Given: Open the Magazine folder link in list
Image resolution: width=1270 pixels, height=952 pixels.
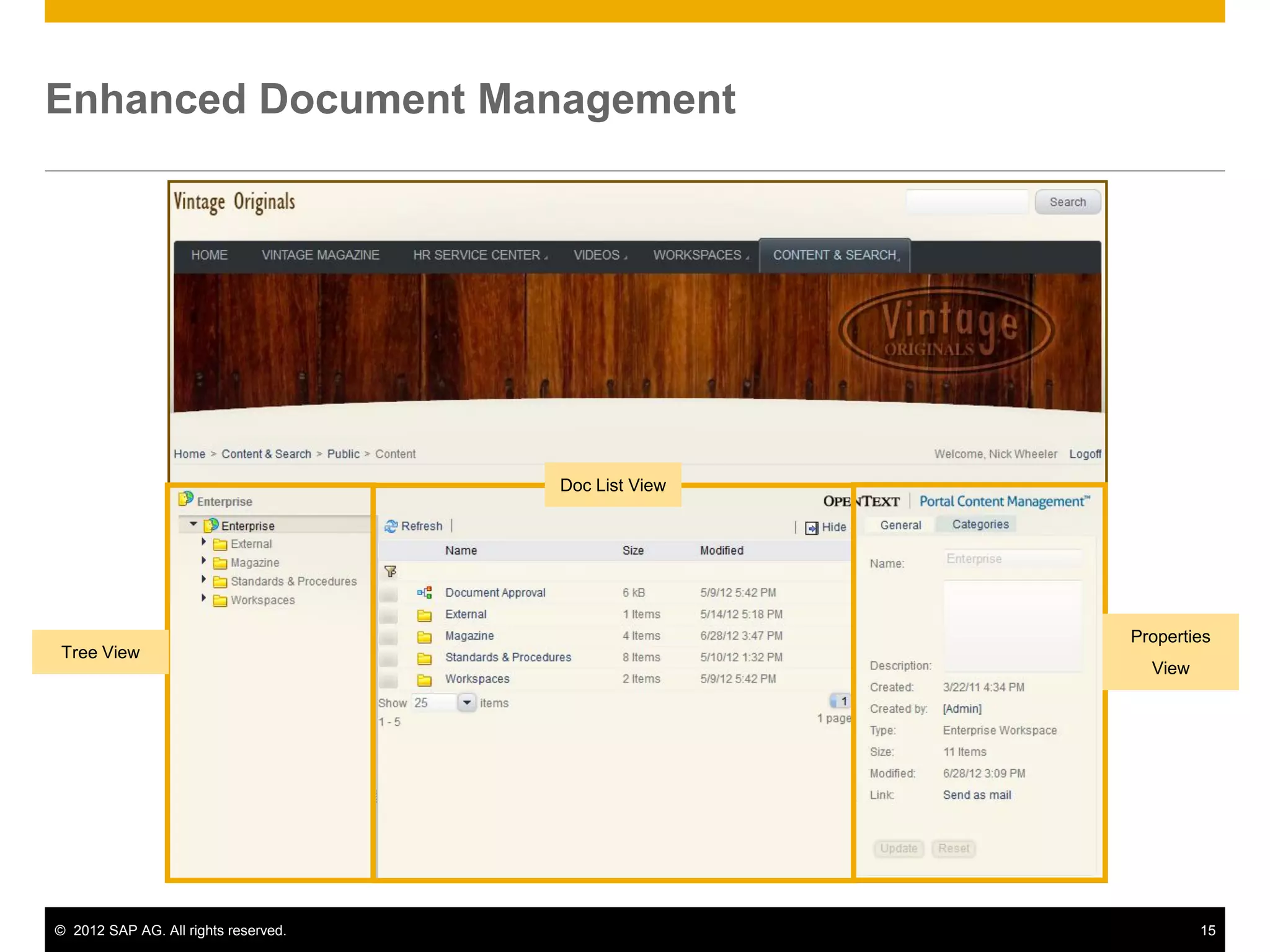Looking at the screenshot, I should (x=469, y=636).
